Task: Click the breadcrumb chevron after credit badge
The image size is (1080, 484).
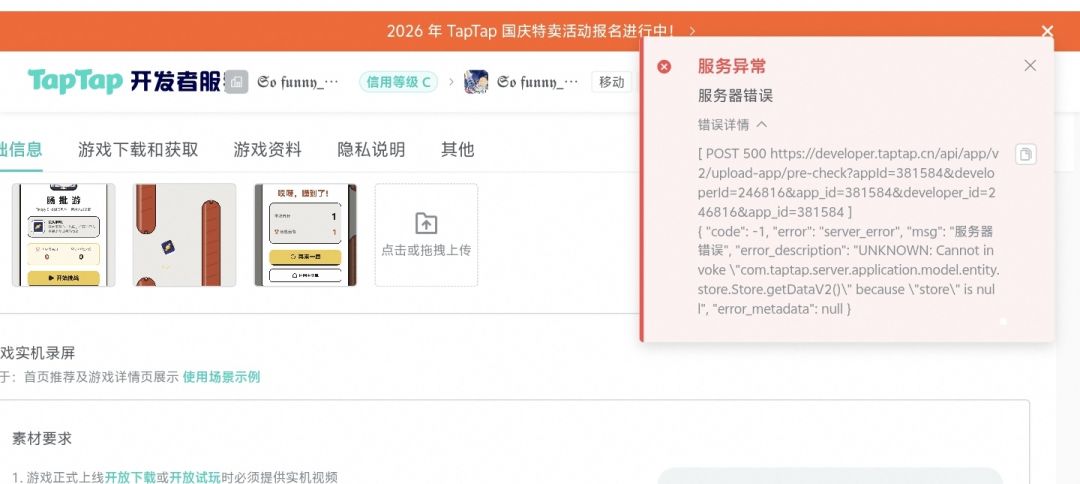Action: [451, 82]
